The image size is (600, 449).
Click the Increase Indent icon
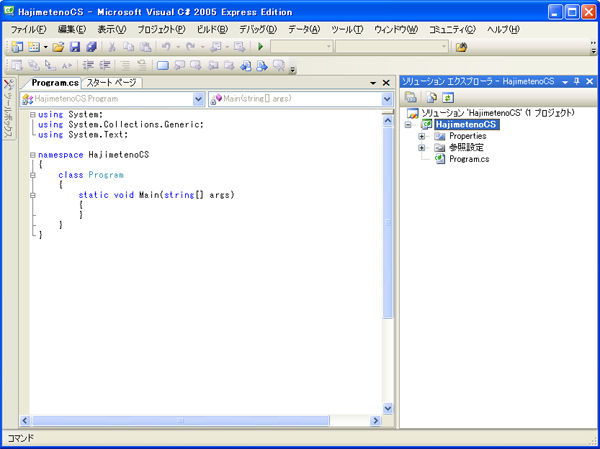(x=105, y=65)
